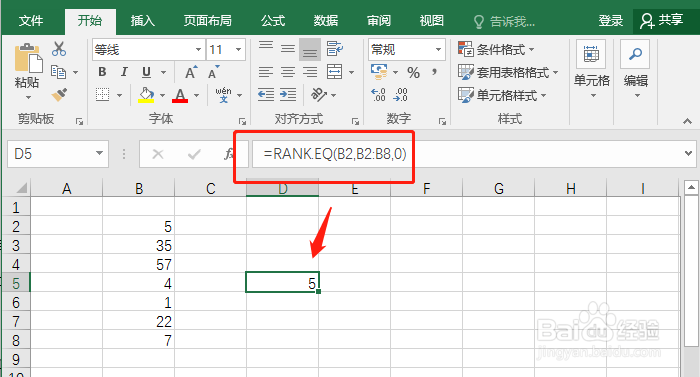The height and width of the screenshot is (377, 700).
Task: Open the font group dialog launcher
Action: (242, 121)
